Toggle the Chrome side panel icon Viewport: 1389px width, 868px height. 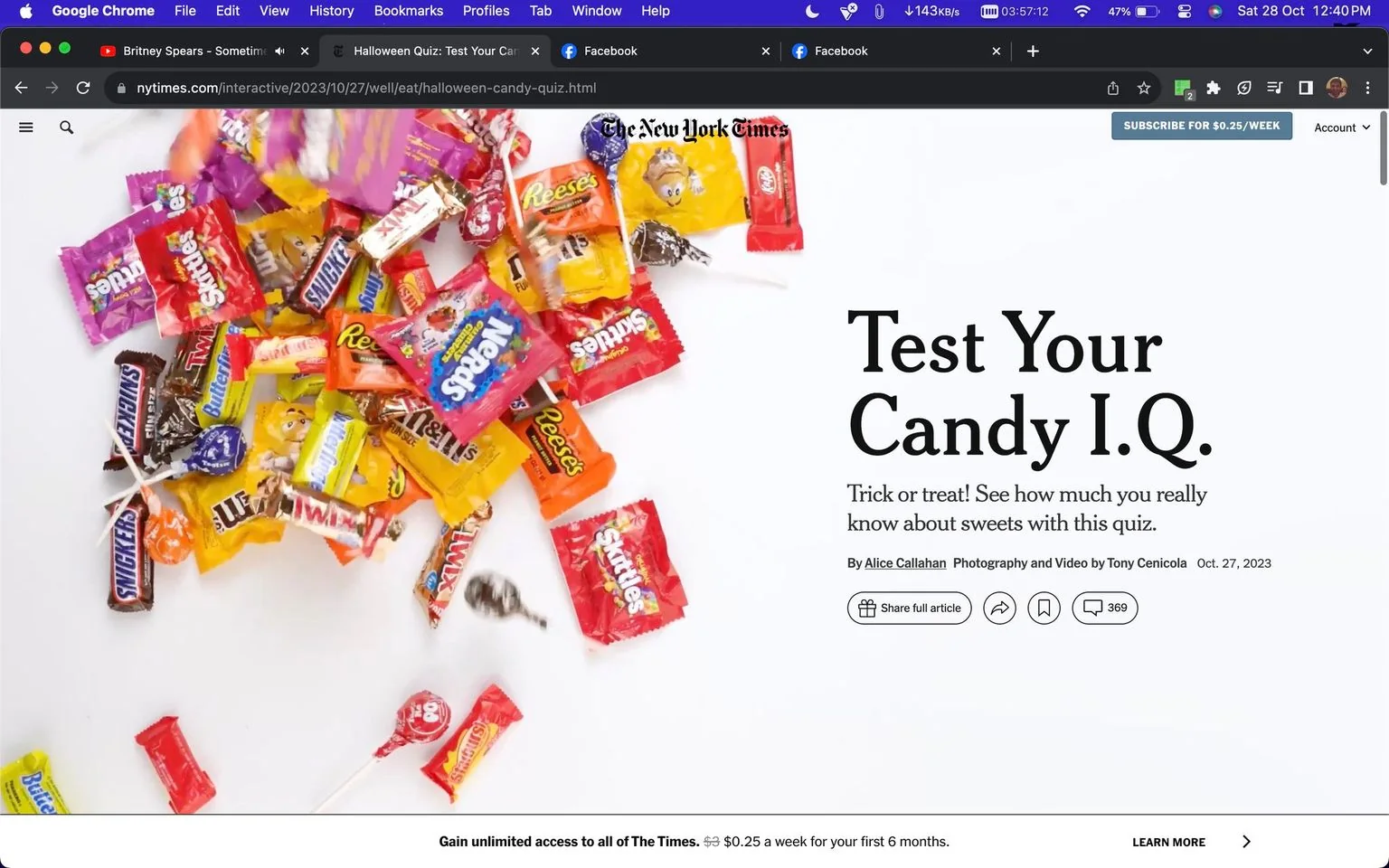pyautogui.click(x=1306, y=88)
